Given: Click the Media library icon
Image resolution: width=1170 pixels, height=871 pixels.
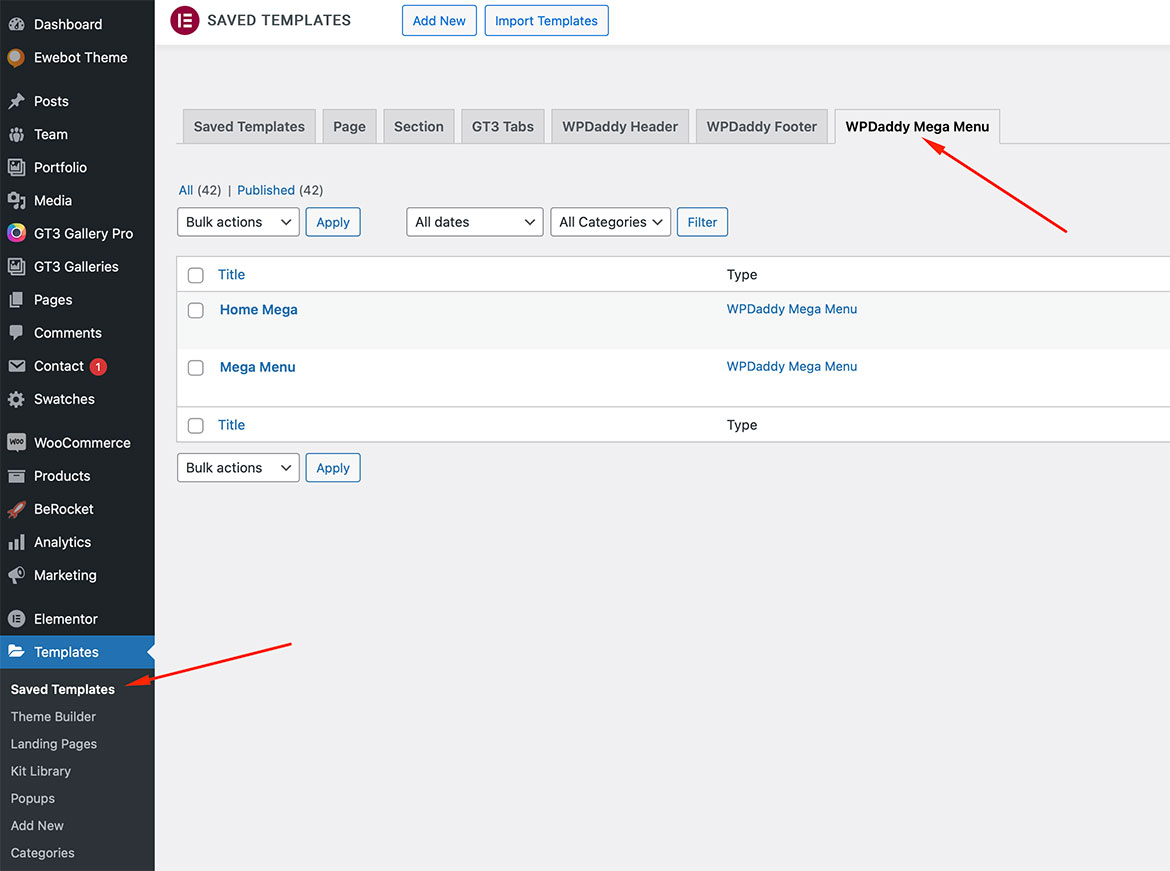Looking at the screenshot, I should click(16, 200).
